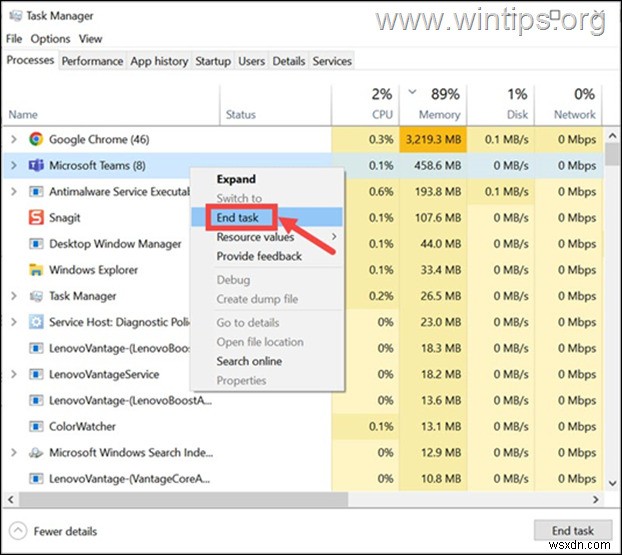Viewport: 622px width, 555px height.
Task: Click the 458.6 MB Teams memory cell
Action: pyautogui.click(x=433, y=165)
